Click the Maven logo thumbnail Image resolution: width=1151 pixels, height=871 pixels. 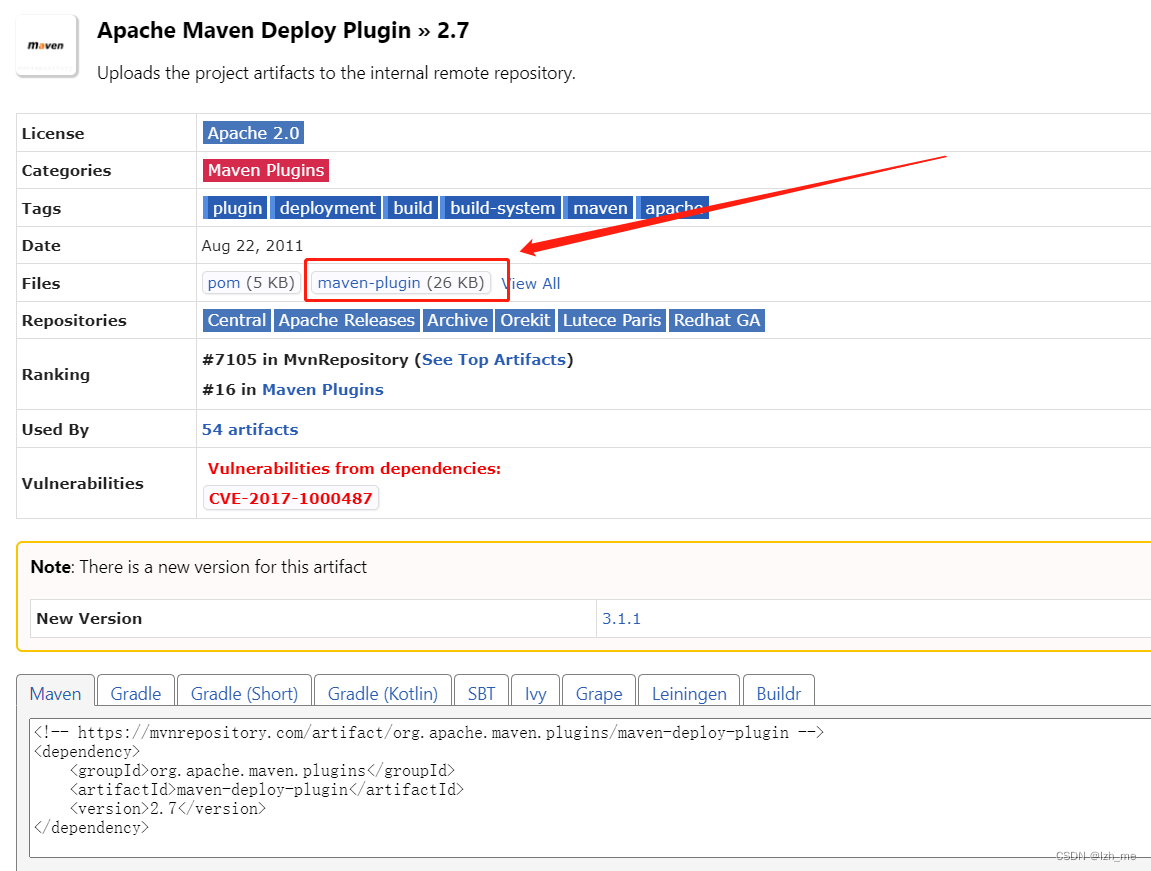pos(46,45)
